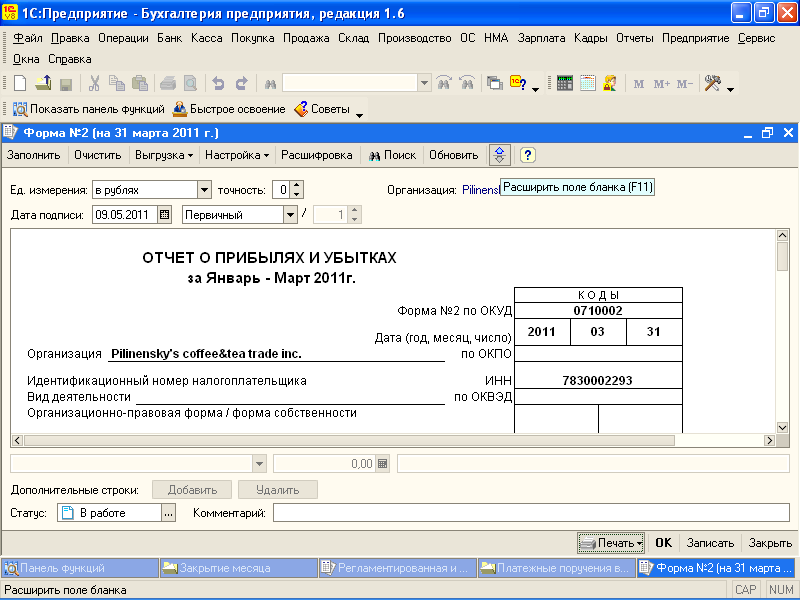Screen dimensions: 800x600
Task: Click the form help question mark icon
Action: (528, 155)
